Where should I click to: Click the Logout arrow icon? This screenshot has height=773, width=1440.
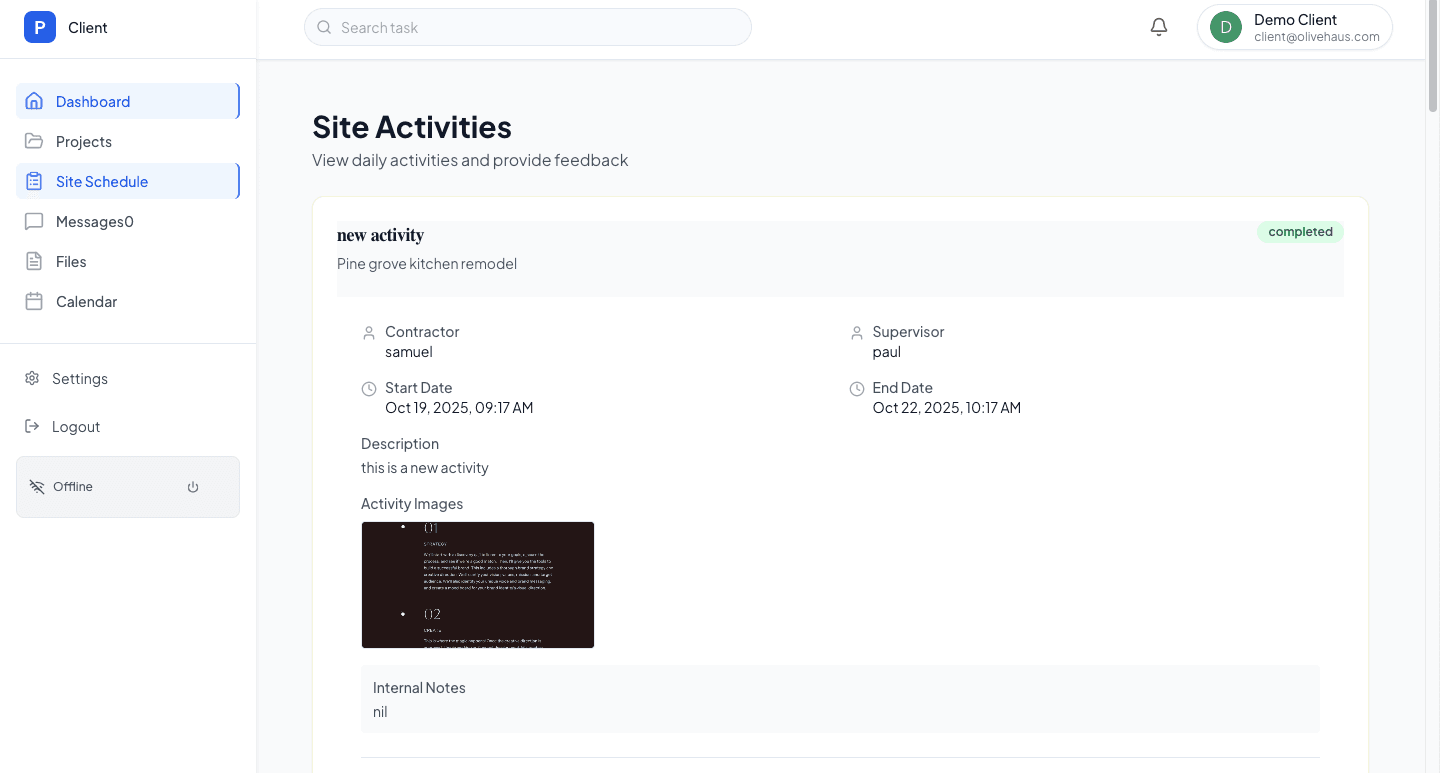(x=32, y=426)
